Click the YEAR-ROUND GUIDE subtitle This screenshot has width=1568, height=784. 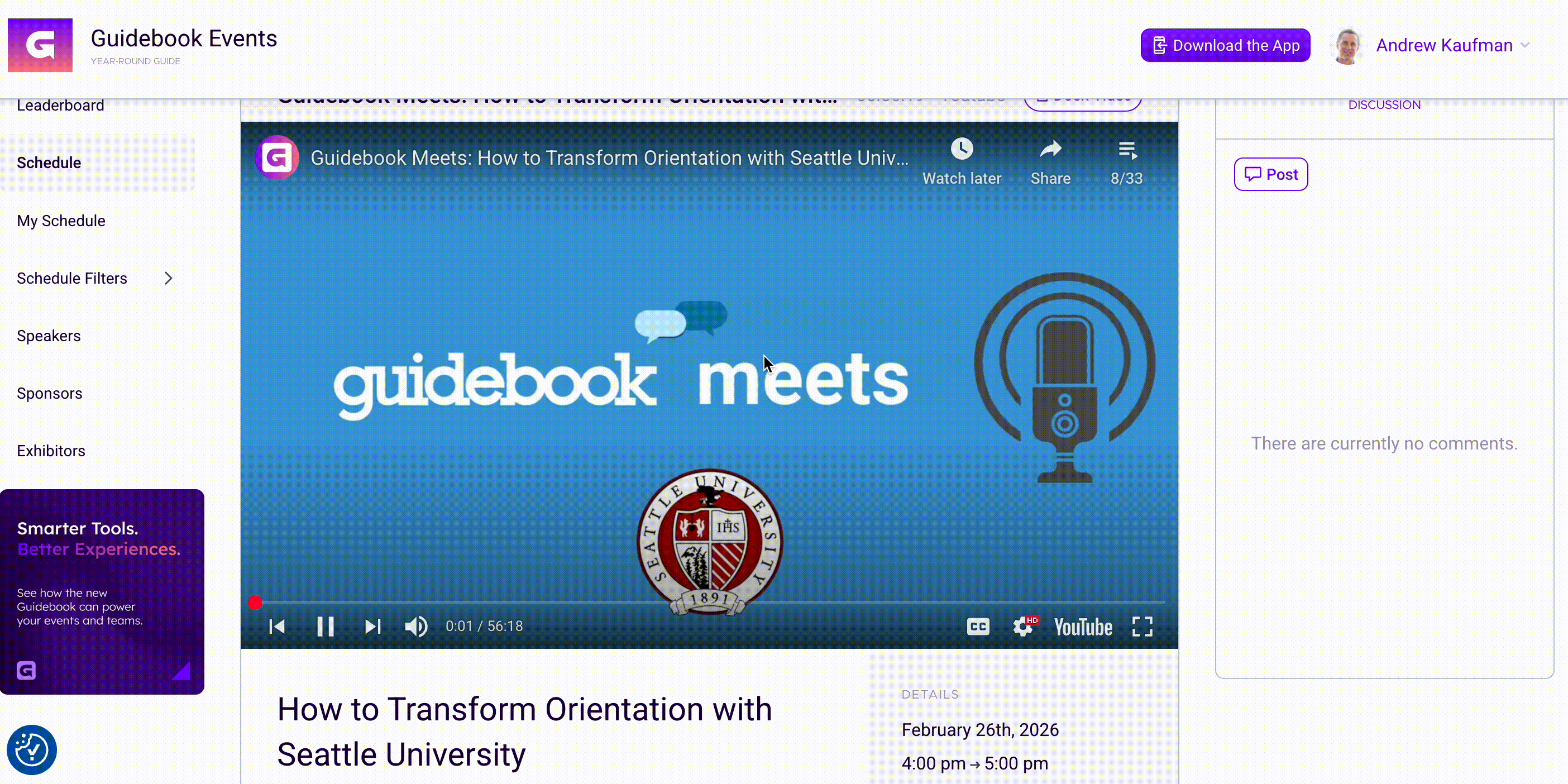pos(136,61)
